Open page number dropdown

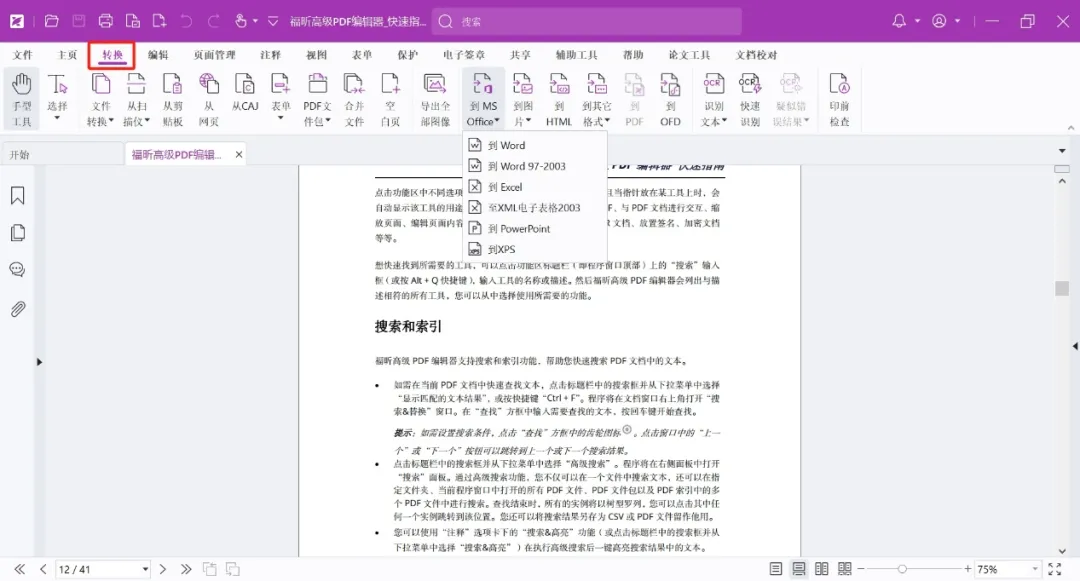(x=145, y=569)
